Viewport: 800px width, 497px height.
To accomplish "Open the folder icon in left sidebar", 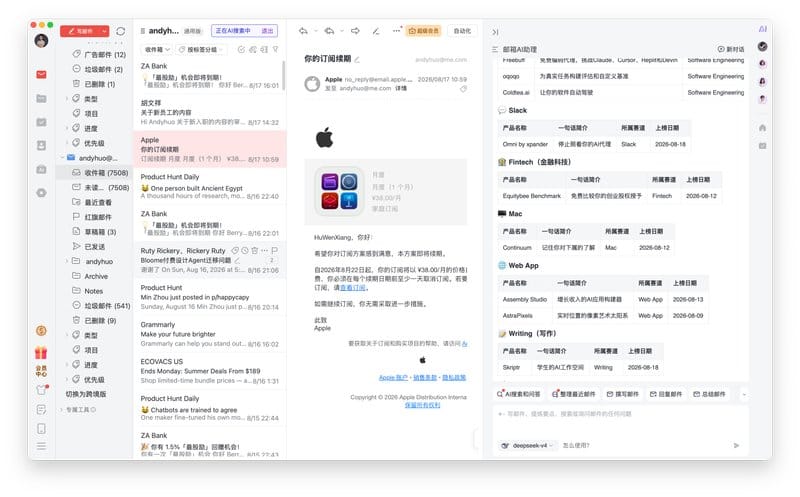I will (x=41, y=98).
